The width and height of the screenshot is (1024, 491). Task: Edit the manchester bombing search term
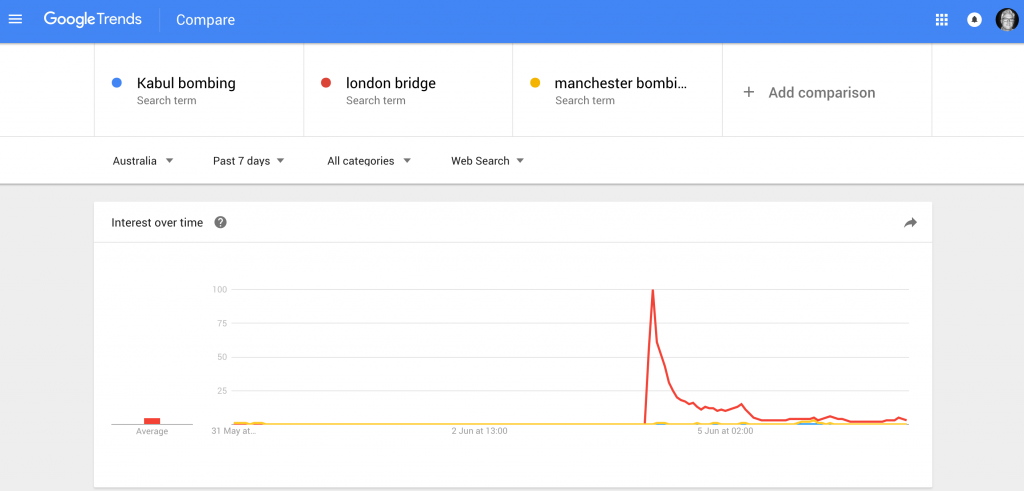(621, 84)
